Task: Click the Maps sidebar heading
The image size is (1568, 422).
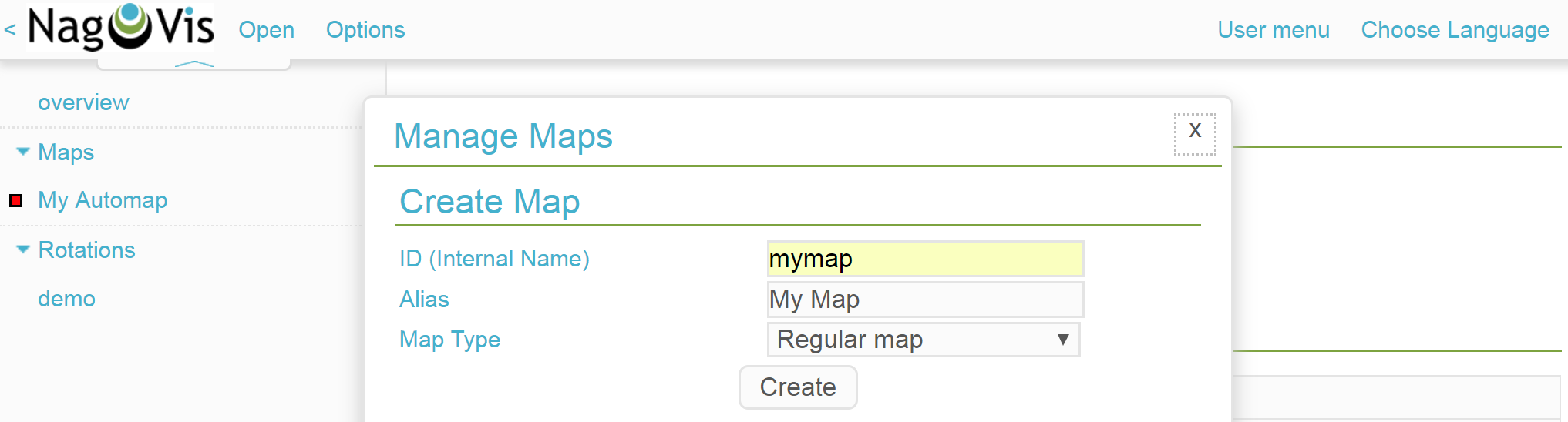Action: pyautogui.click(x=66, y=152)
